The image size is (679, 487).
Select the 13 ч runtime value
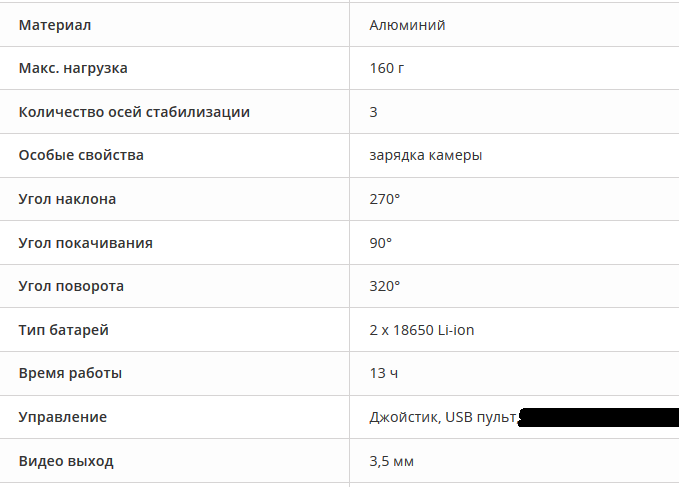click(384, 373)
